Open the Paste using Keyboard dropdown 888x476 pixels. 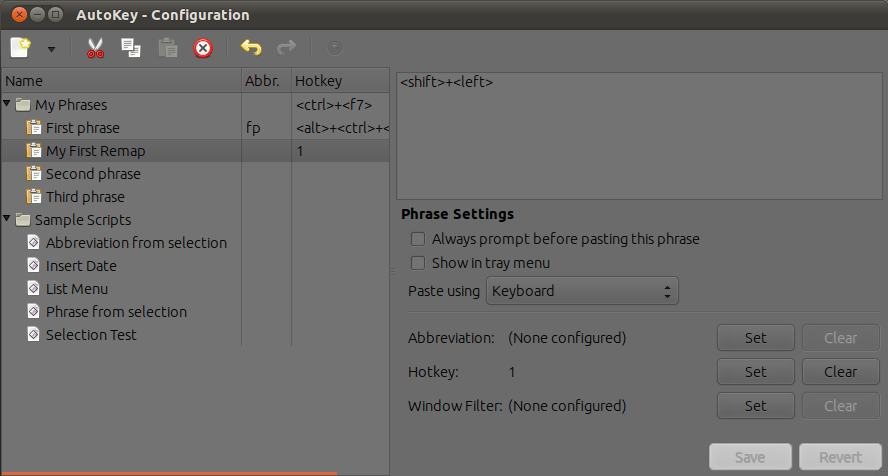582,291
